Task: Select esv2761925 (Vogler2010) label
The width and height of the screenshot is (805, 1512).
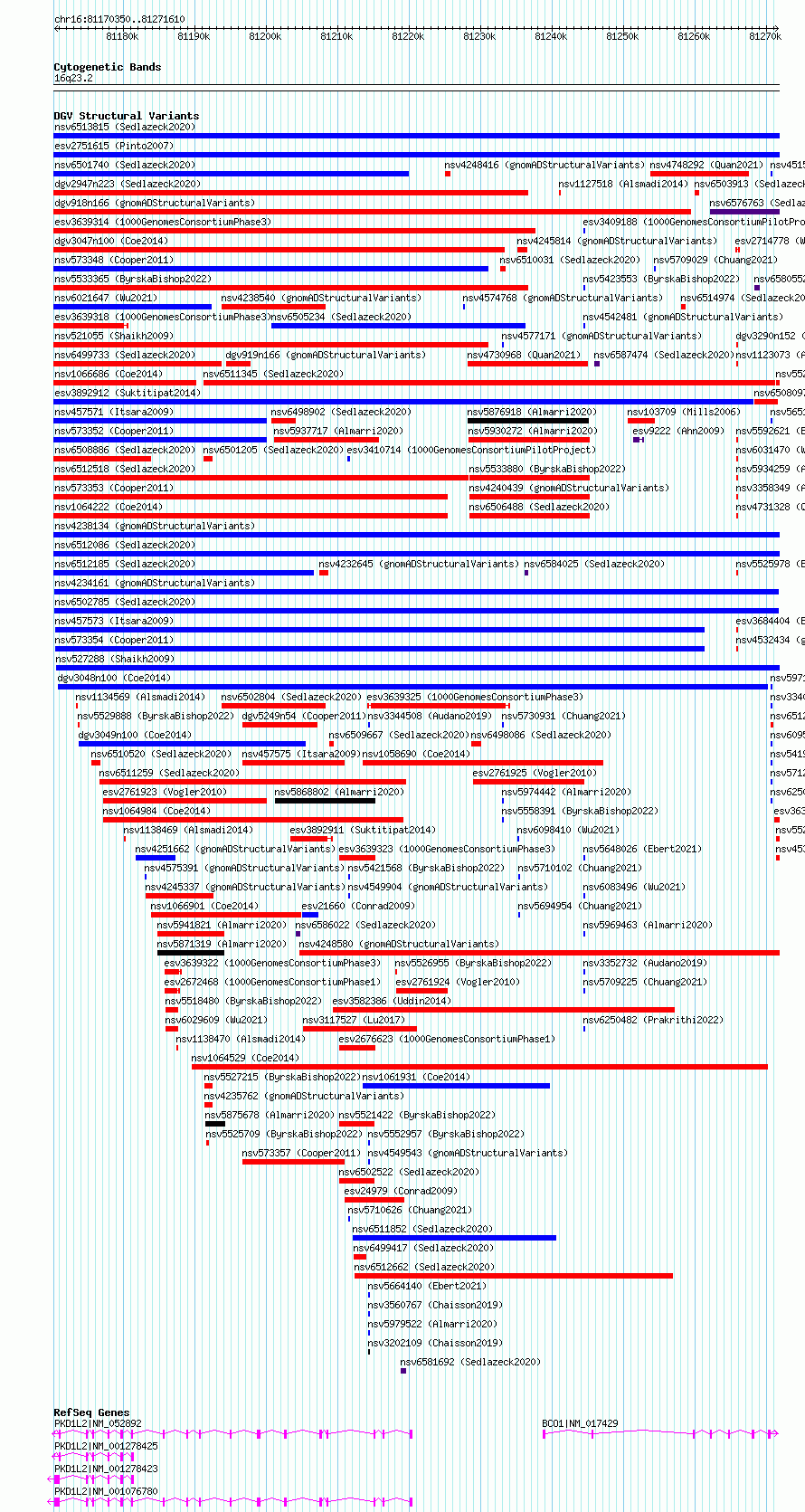Action: tap(535, 774)
